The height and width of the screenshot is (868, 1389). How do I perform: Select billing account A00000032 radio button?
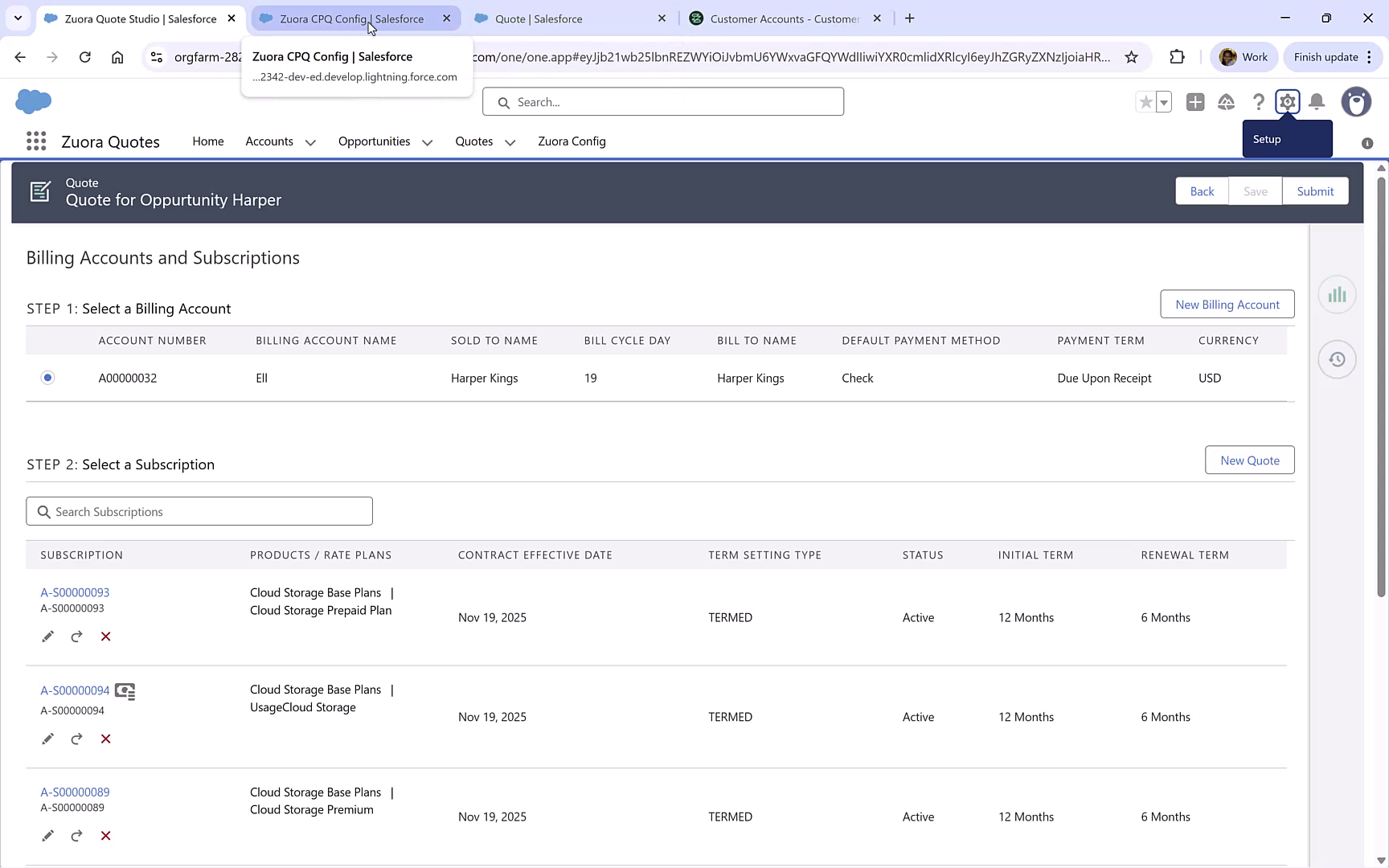point(48,378)
